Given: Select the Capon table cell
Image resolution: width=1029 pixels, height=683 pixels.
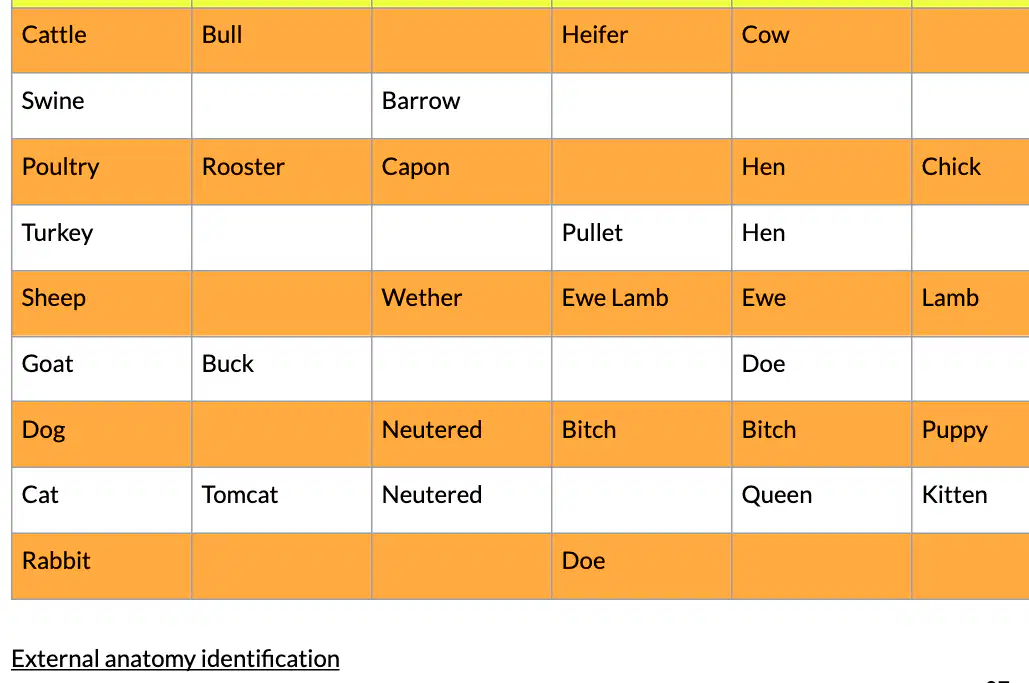Looking at the screenshot, I should pos(461,172).
